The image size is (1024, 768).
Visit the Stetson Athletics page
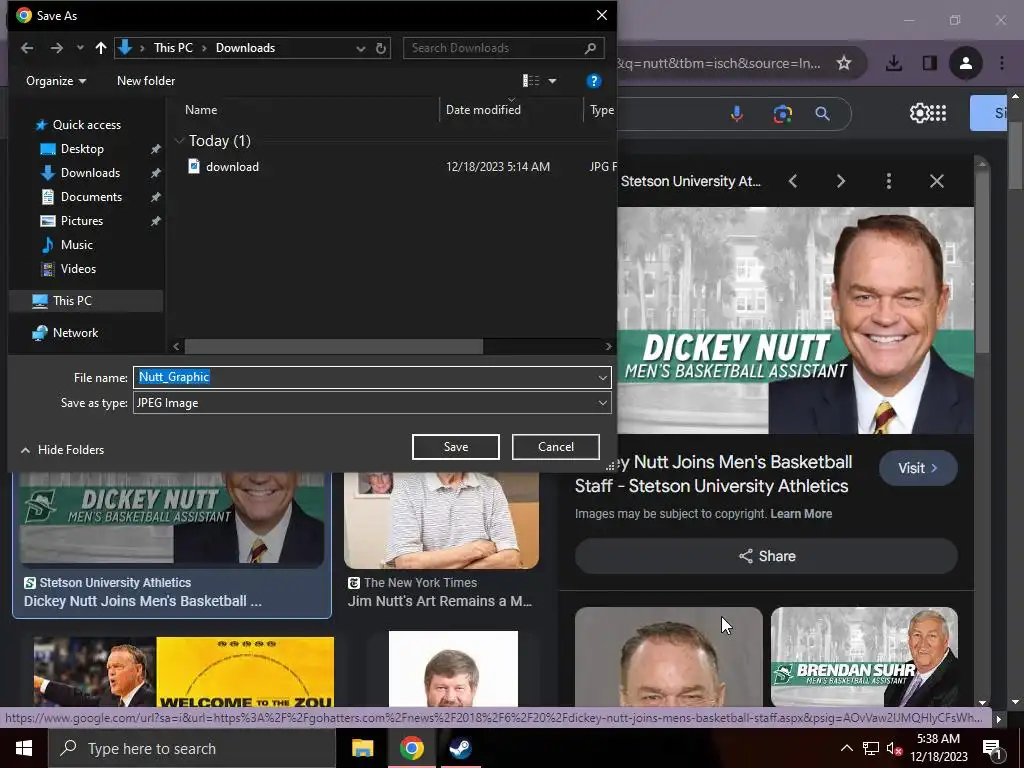point(918,468)
